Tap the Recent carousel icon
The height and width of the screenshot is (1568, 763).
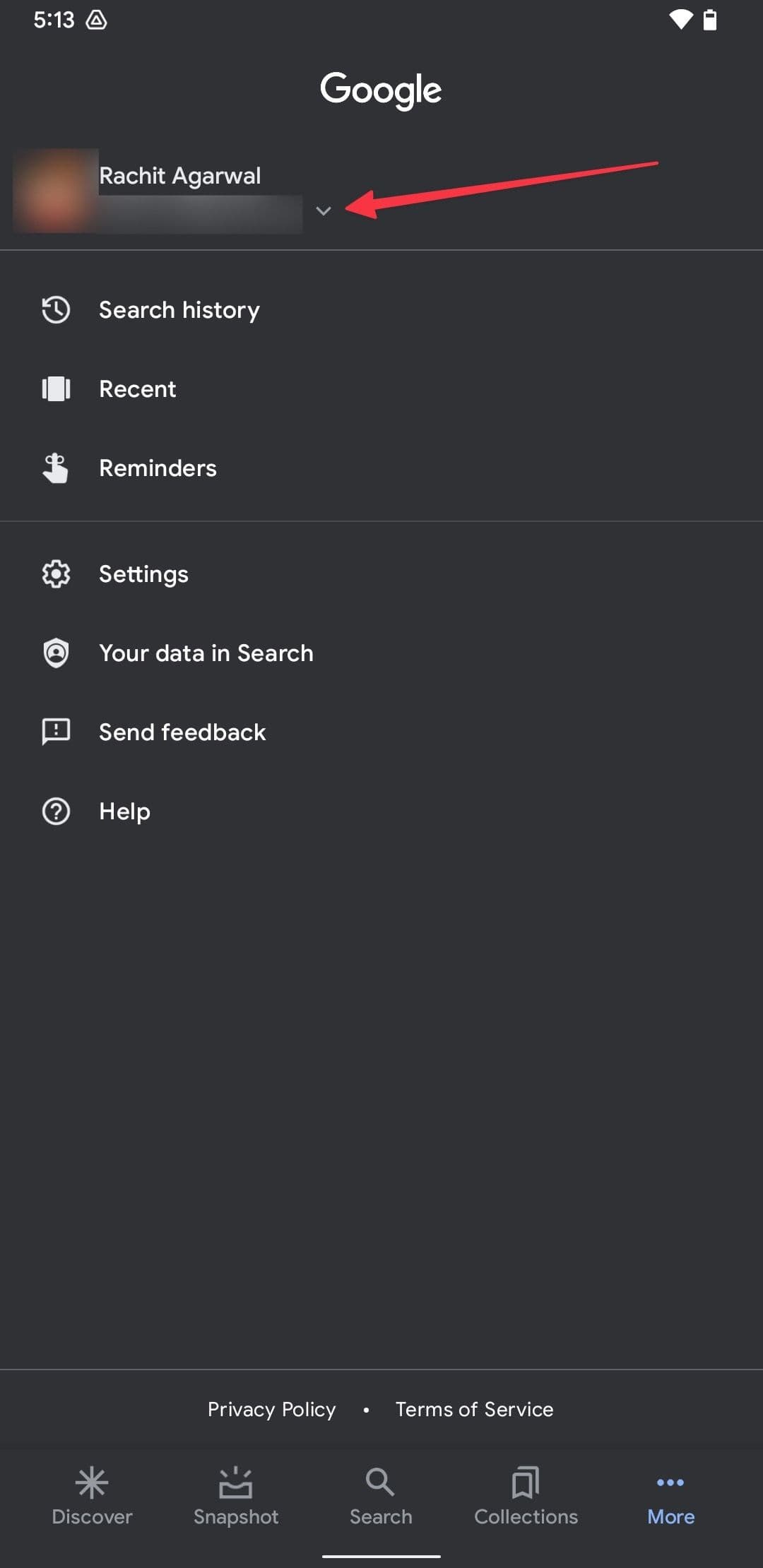pyautogui.click(x=56, y=389)
